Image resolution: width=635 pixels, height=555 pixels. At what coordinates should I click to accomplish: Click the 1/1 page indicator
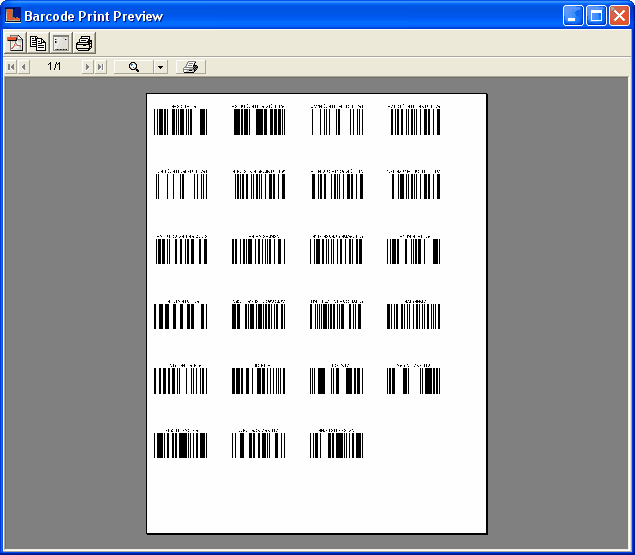54,66
